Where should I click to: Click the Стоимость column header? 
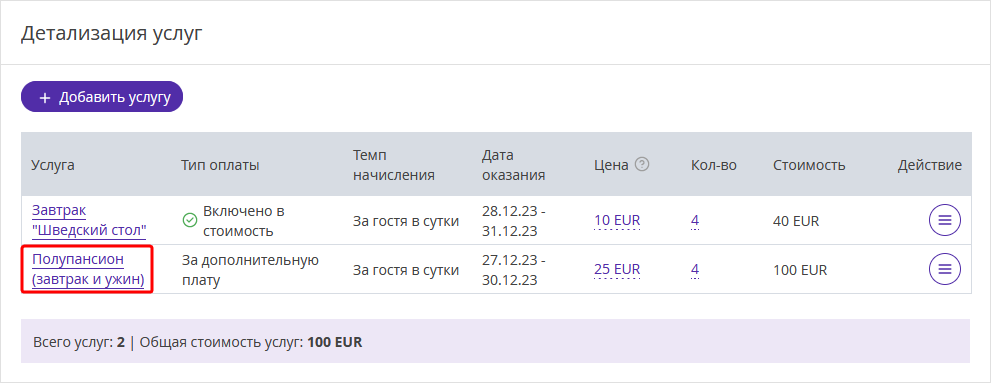coord(809,166)
